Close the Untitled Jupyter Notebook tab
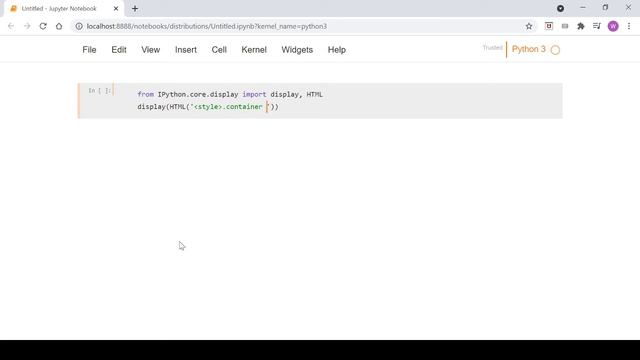The height and width of the screenshot is (360, 640). pyautogui.click(x=116, y=9)
